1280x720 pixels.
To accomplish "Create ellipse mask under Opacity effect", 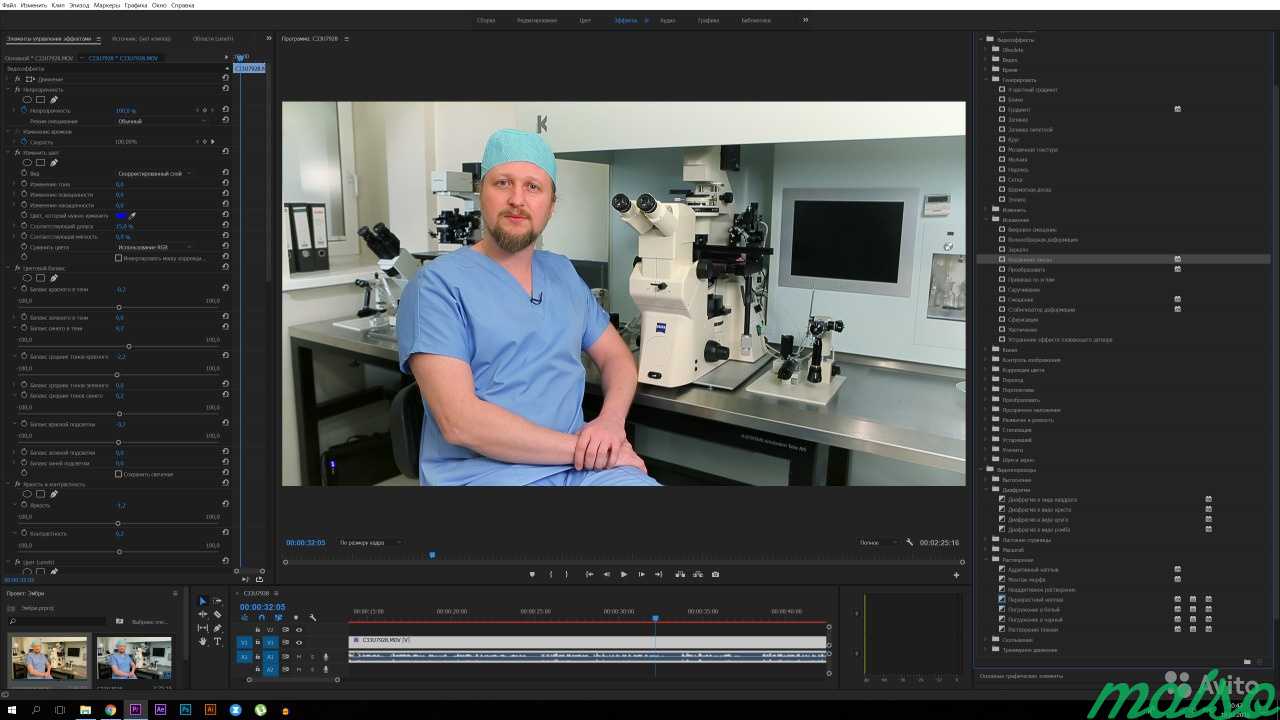I will coord(27,99).
